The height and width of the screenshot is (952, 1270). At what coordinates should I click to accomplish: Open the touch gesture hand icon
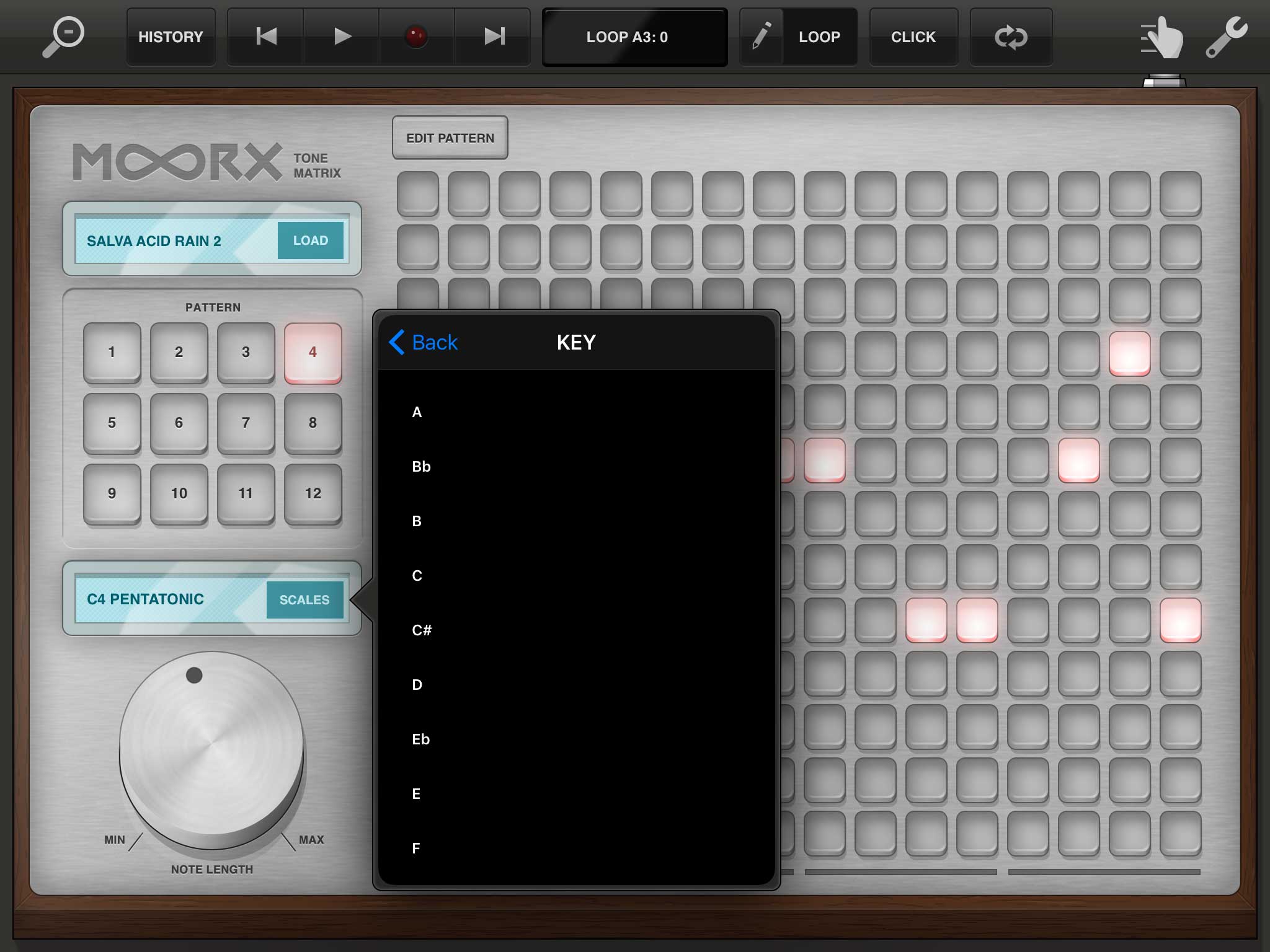pyautogui.click(x=1163, y=37)
